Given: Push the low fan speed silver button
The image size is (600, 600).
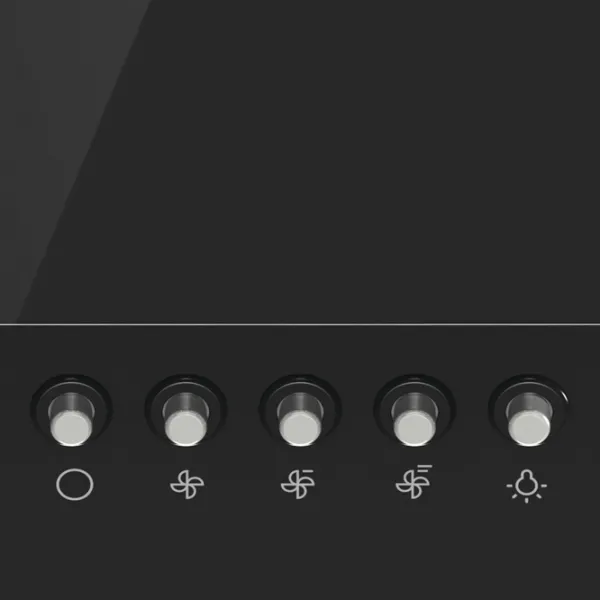Looking at the screenshot, I should 186,420.
